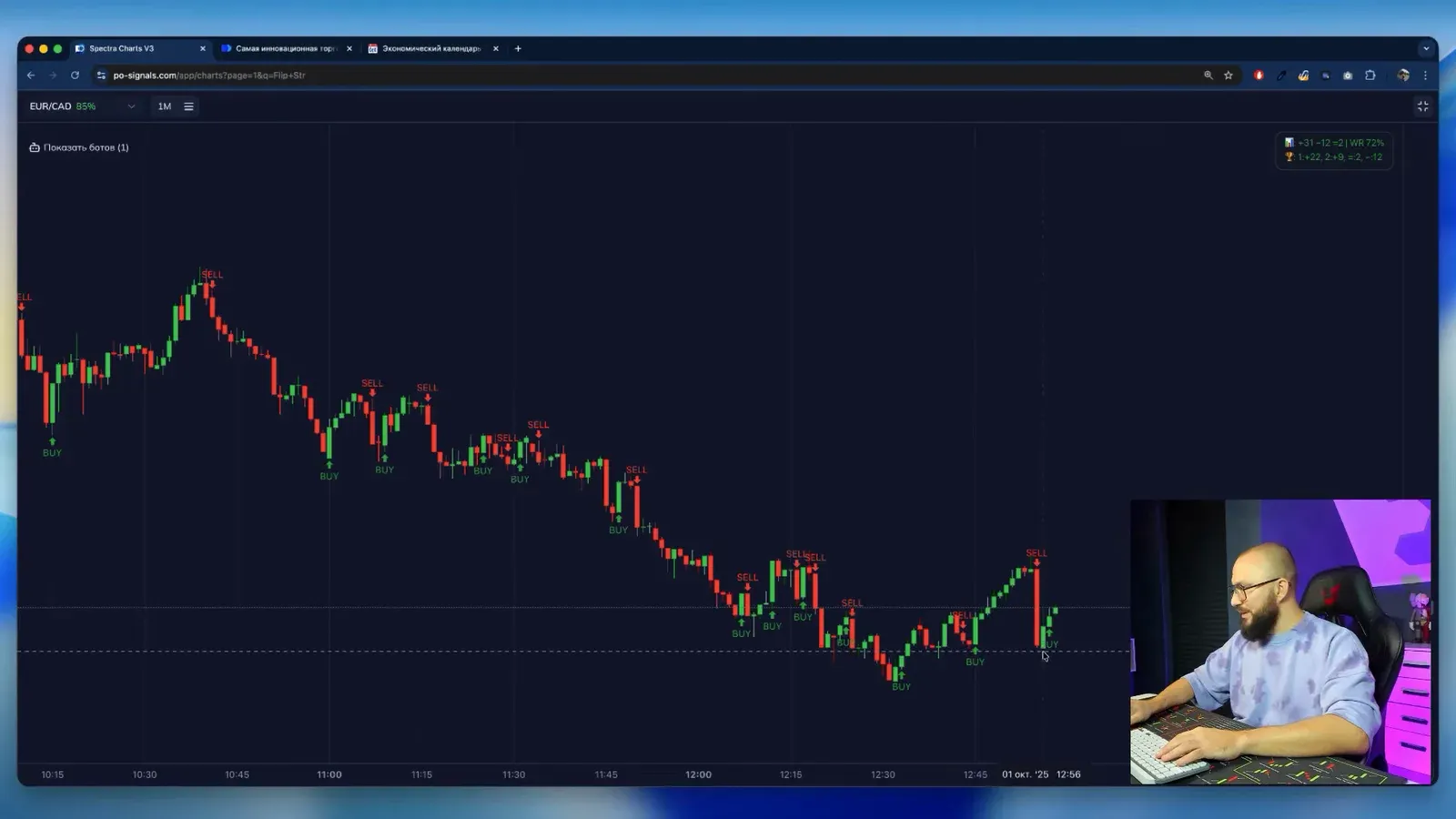Click the hamburger menu beside 1M
Screen dimensions: 1456x819
(x=189, y=106)
